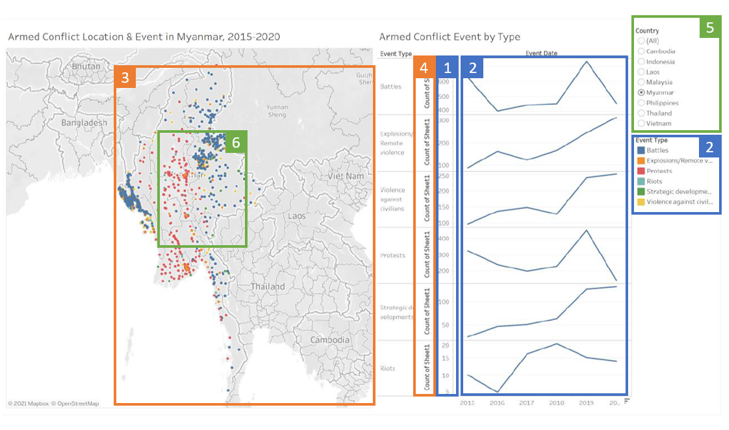Select the (All) country radio option
The height and width of the screenshot is (430, 729).
pyautogui.click(x=641, y=40)
